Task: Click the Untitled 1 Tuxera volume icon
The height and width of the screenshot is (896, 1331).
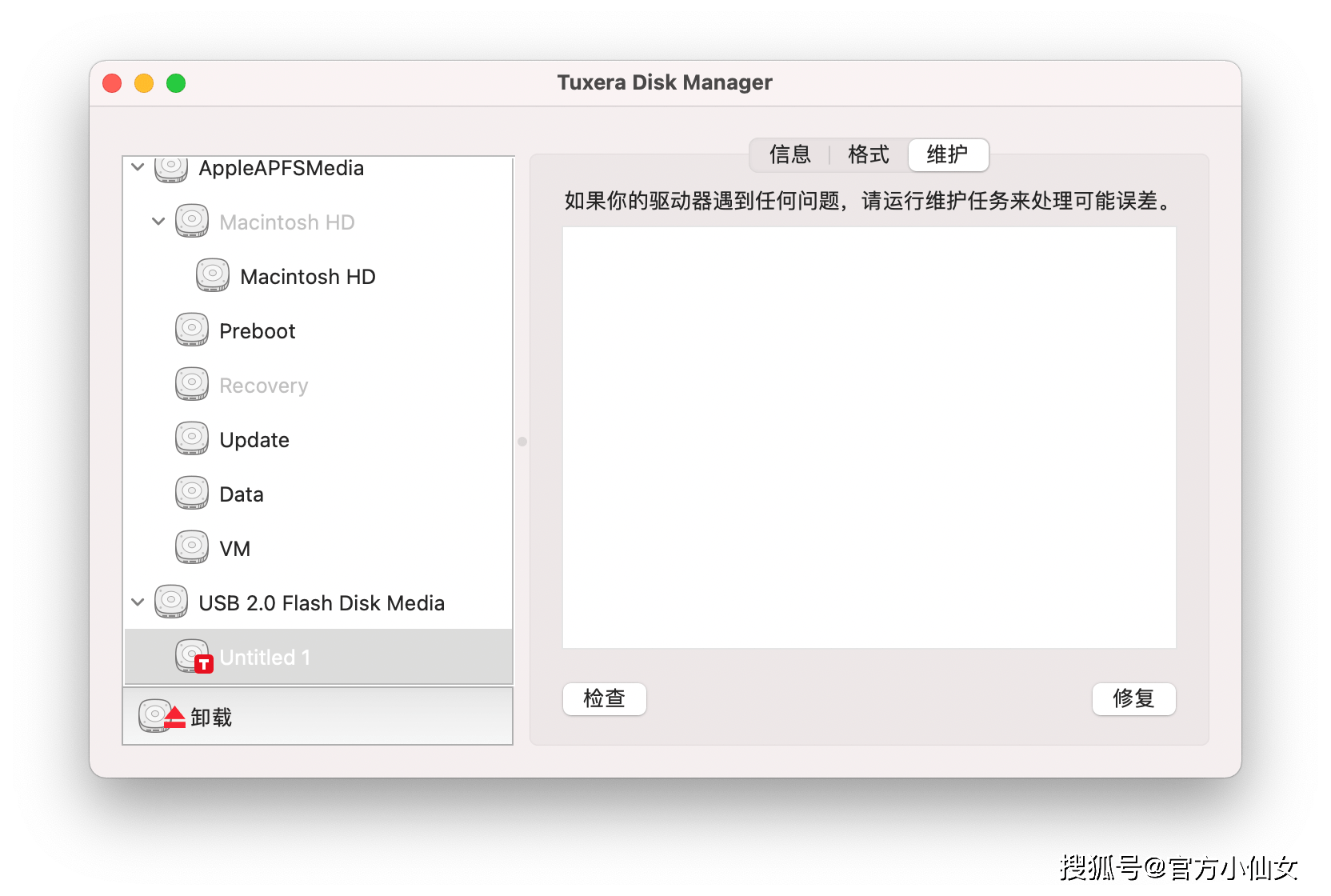Action: tap(194, 657)
